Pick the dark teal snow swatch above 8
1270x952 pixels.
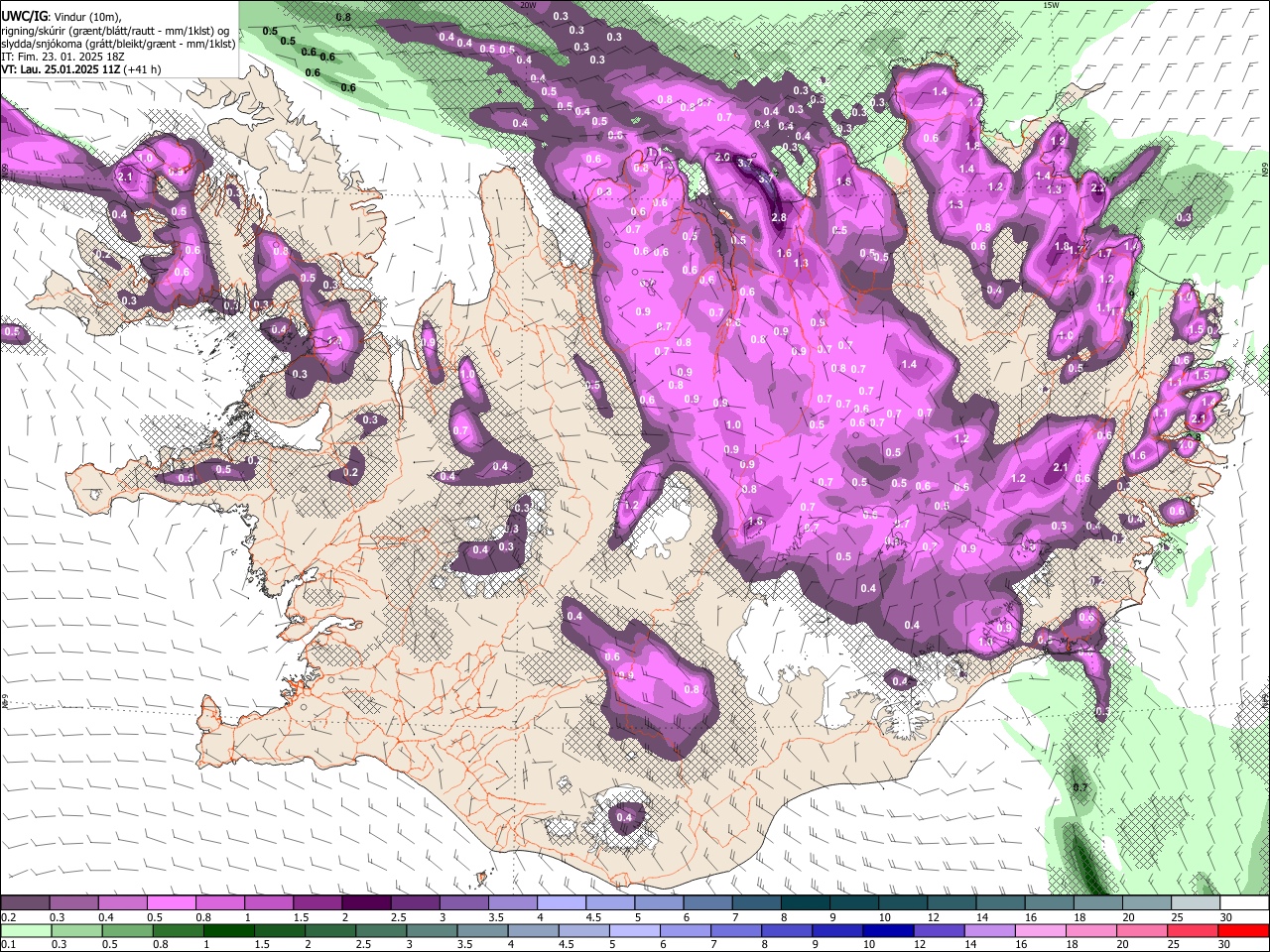(805, 903)
